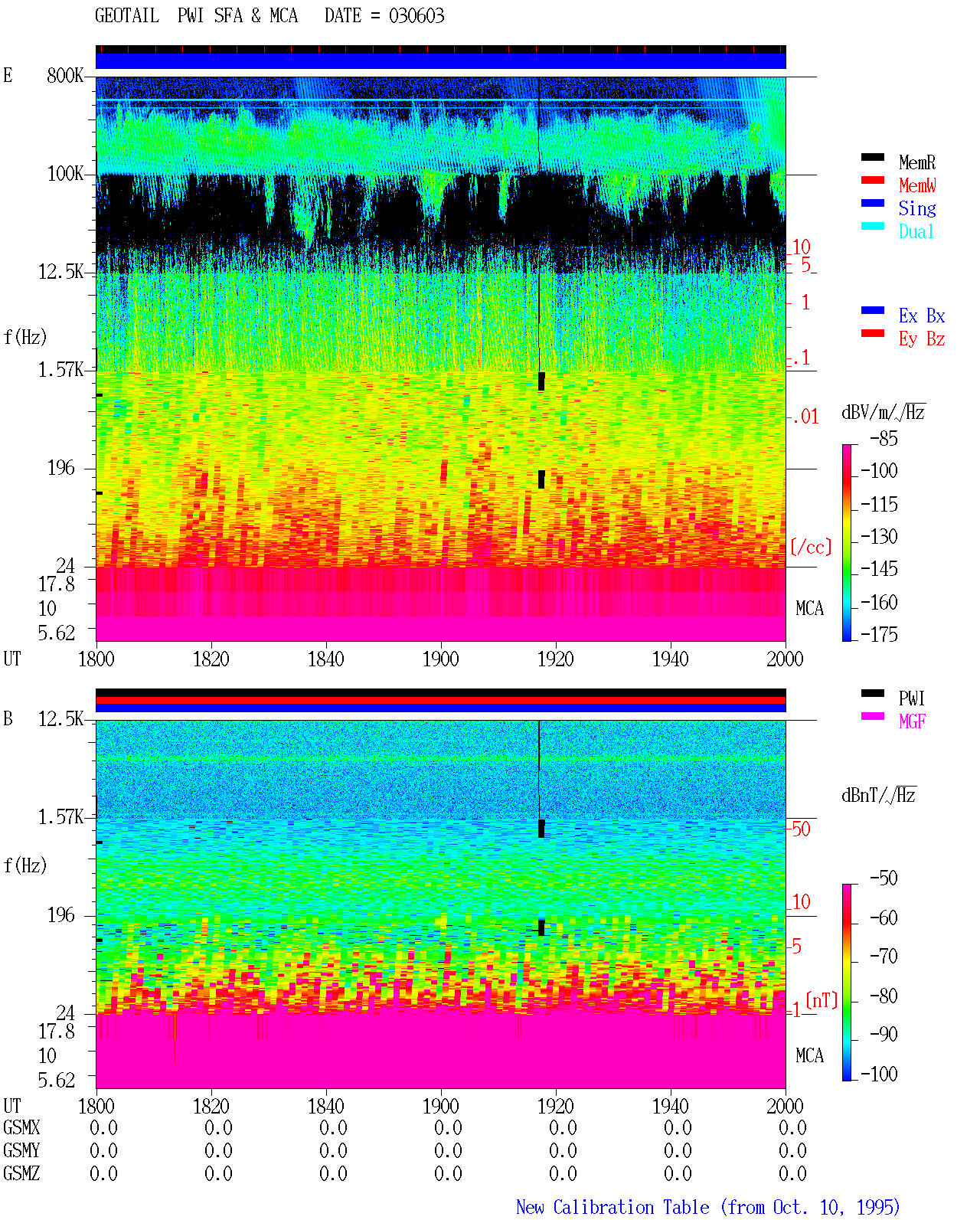The image size is (980, 1220).
Task: Click the DATE = 030603 text
Action: tap(384, 16)
